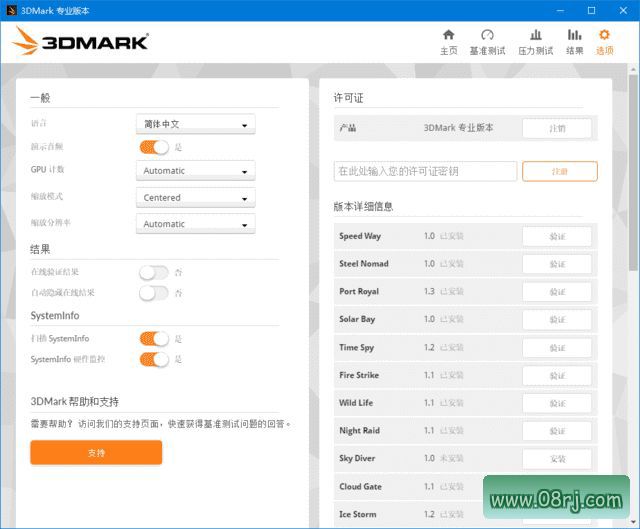Click the 3DMark app icon in title bar
Screen dimensions: 640x529
pyautogui.click(x=11, y=10)
